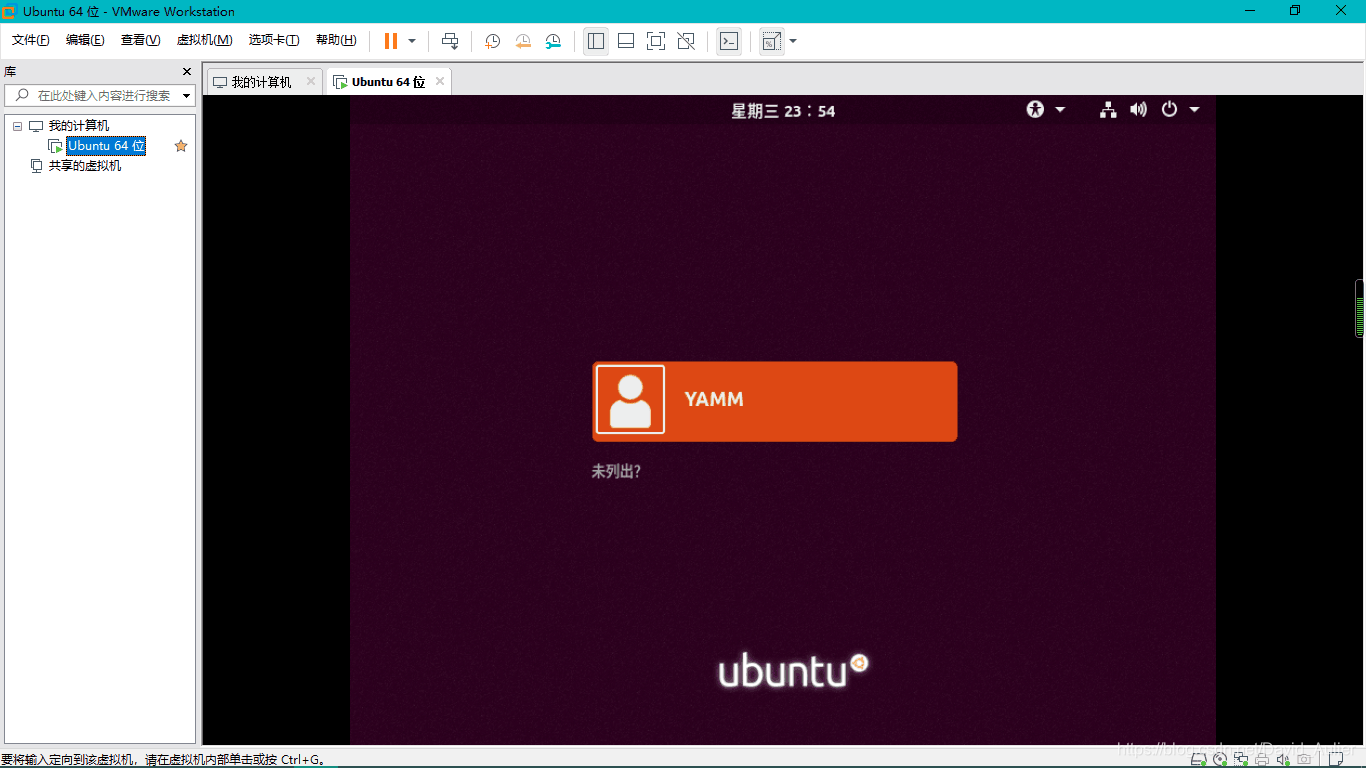
Task: Click the 未列出? link
Action: [x=616, y=471]
